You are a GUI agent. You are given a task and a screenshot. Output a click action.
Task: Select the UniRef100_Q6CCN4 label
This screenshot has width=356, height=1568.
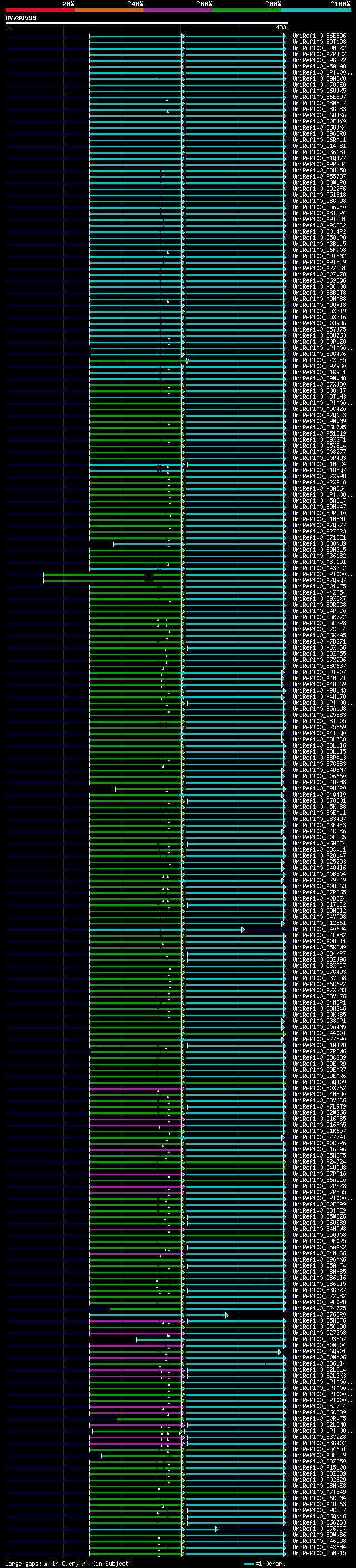pos(319,1497)
